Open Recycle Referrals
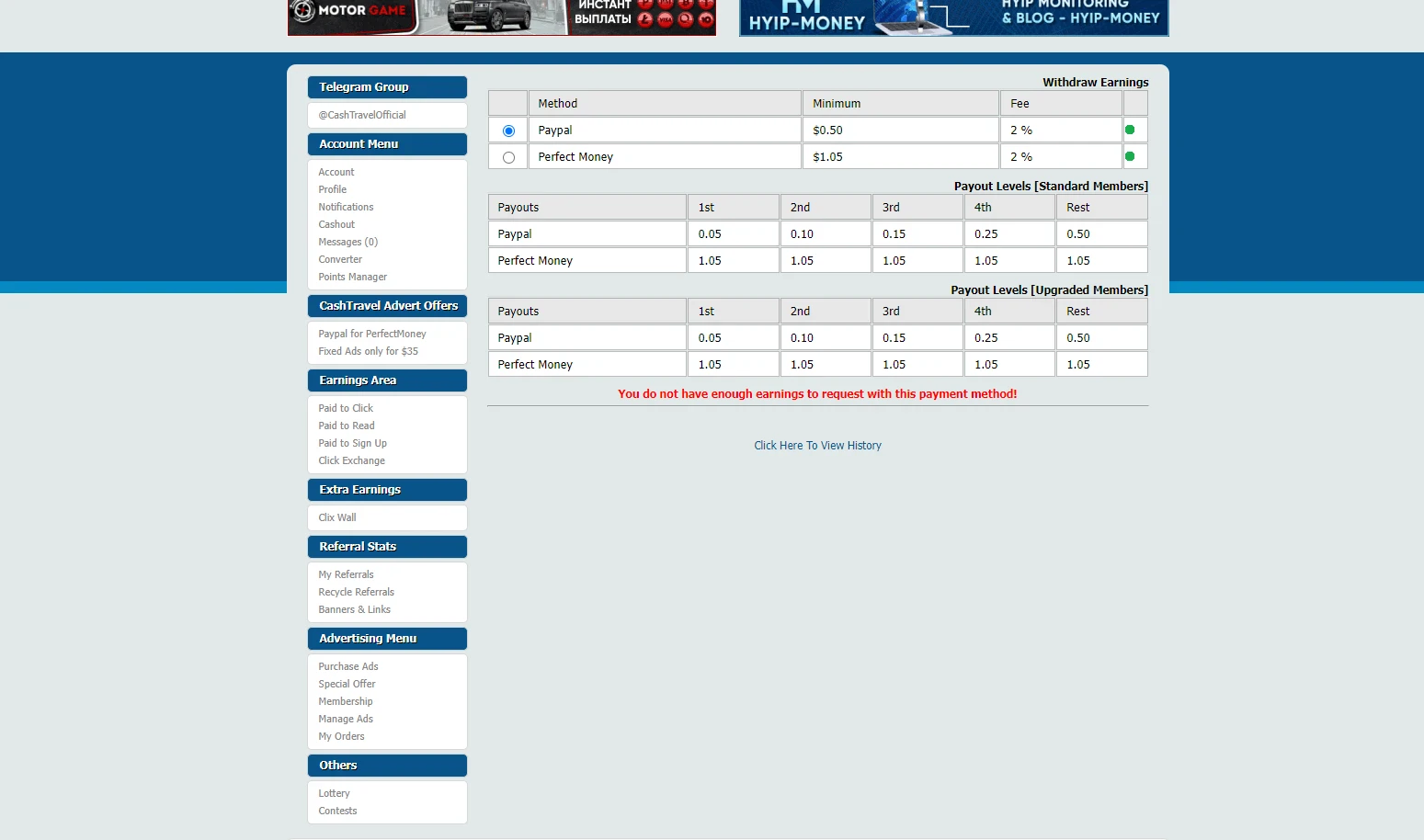Image resolution: width=1424 pixels, height=840 pixels. (357, 592)
